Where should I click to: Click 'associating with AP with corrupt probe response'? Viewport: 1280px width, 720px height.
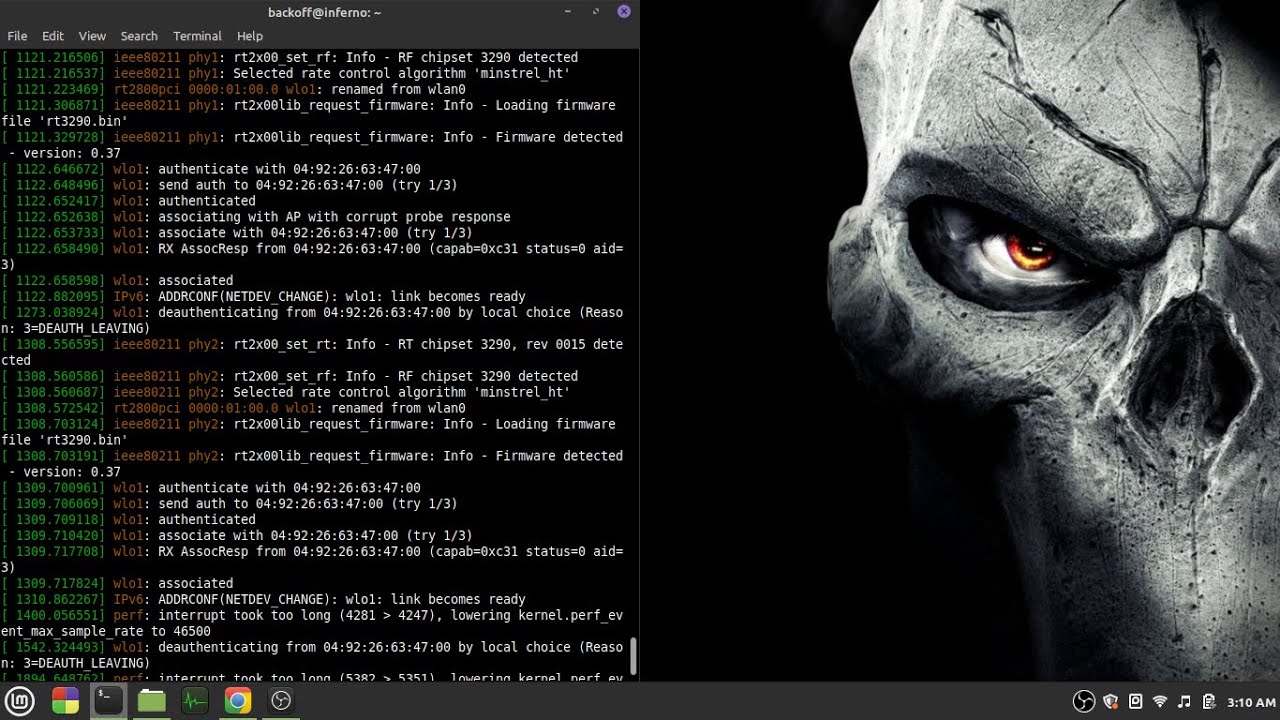coord(334,217)
